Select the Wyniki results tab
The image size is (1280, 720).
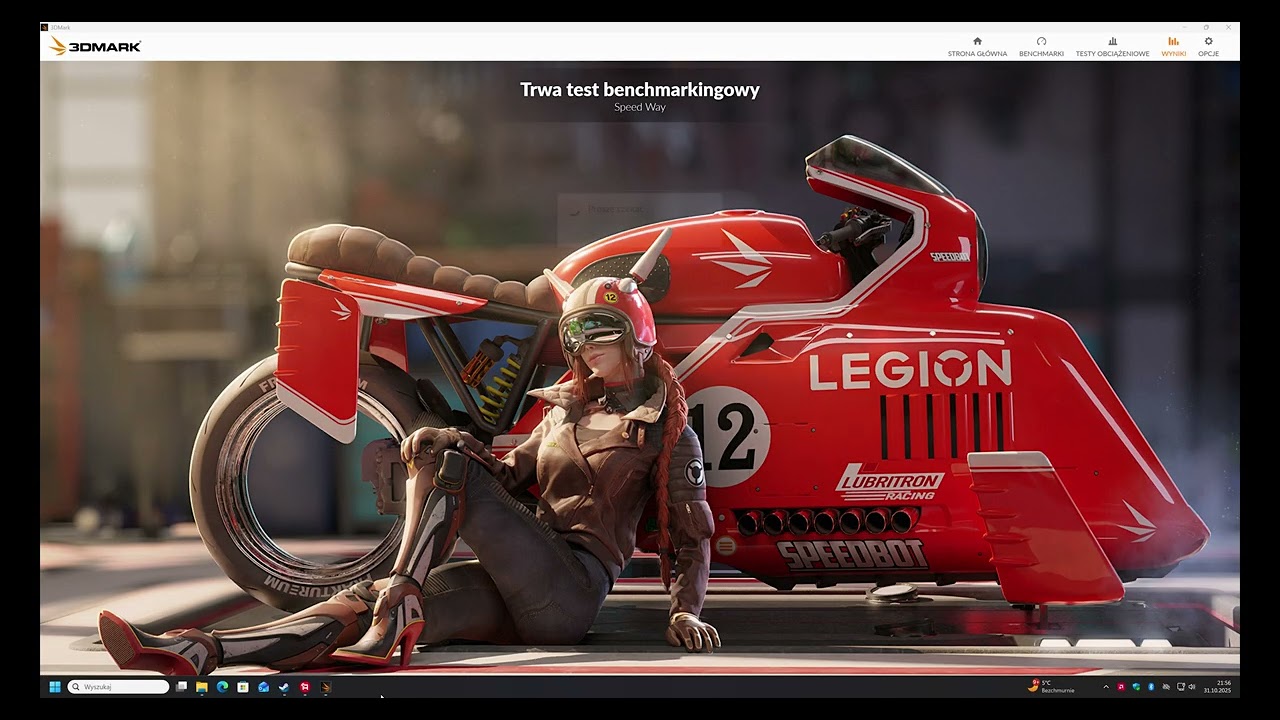coord(1173,46)
